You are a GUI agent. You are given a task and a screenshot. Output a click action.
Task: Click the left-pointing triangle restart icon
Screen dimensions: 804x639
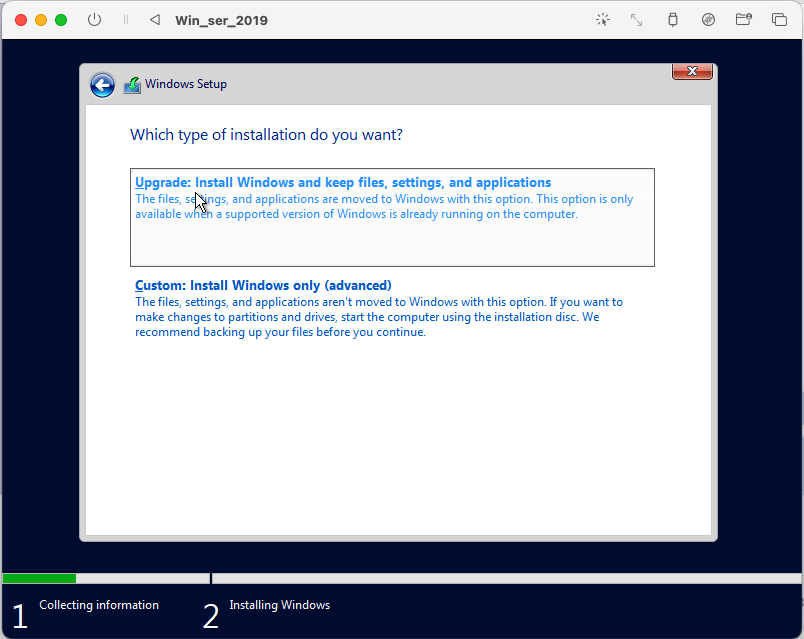coord(155,20)
